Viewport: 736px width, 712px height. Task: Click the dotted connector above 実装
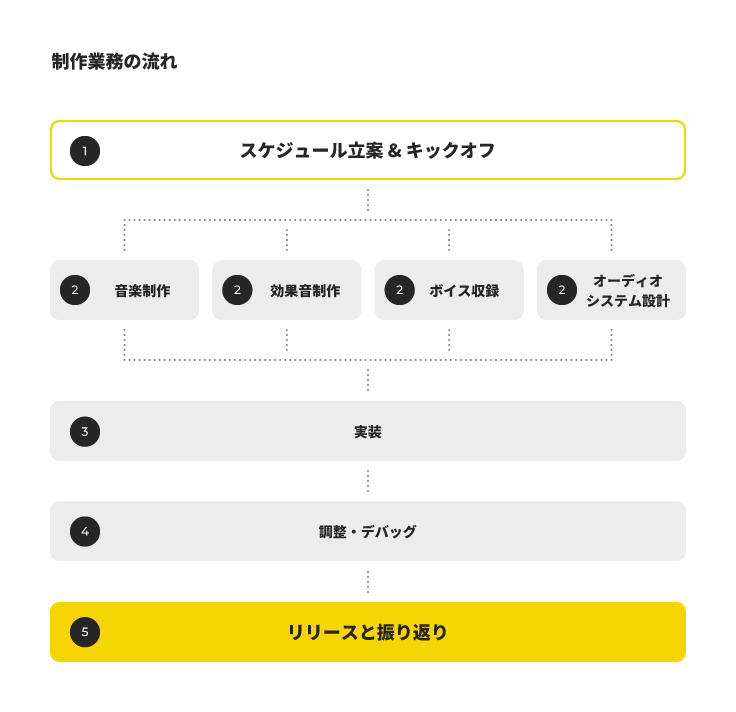[368, 380]
